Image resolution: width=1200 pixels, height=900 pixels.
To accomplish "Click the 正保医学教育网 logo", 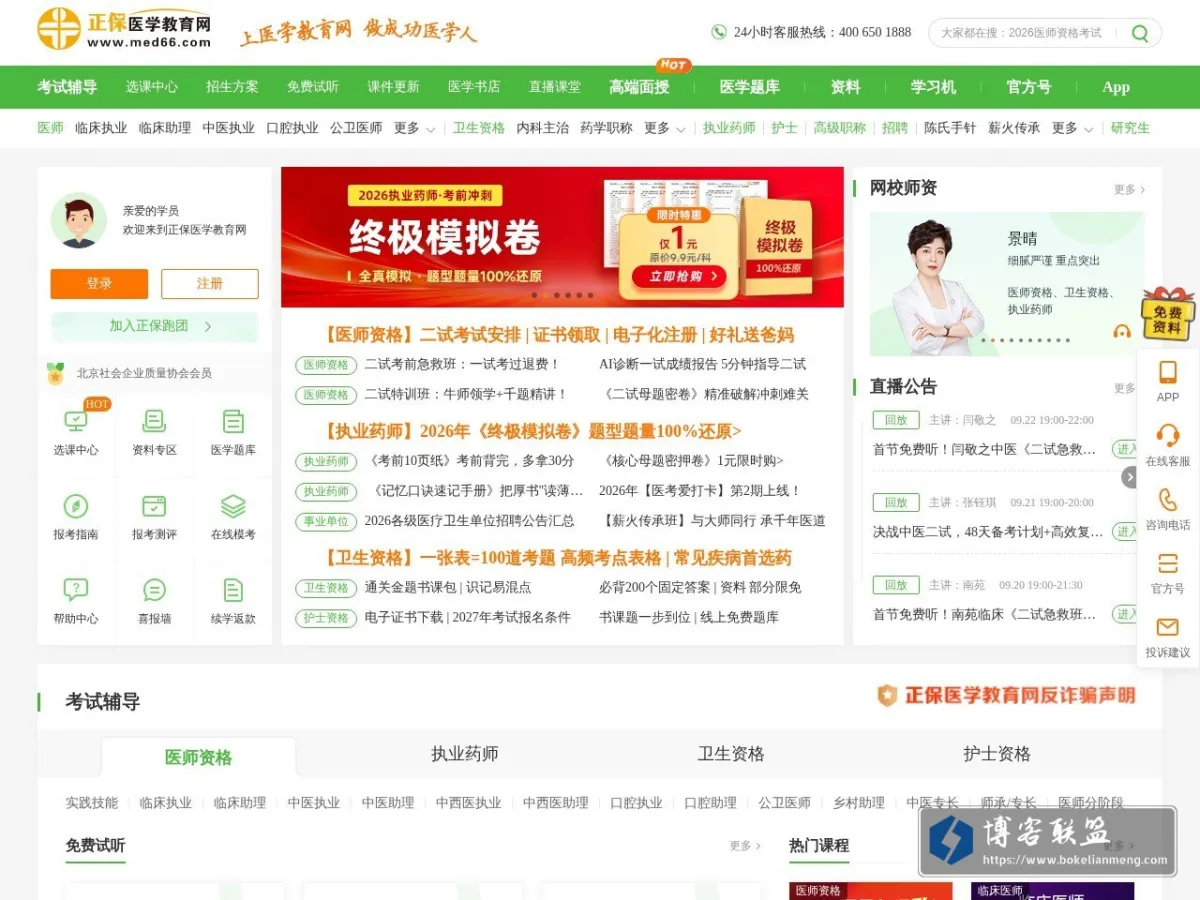I will click(x=124, y=29).
